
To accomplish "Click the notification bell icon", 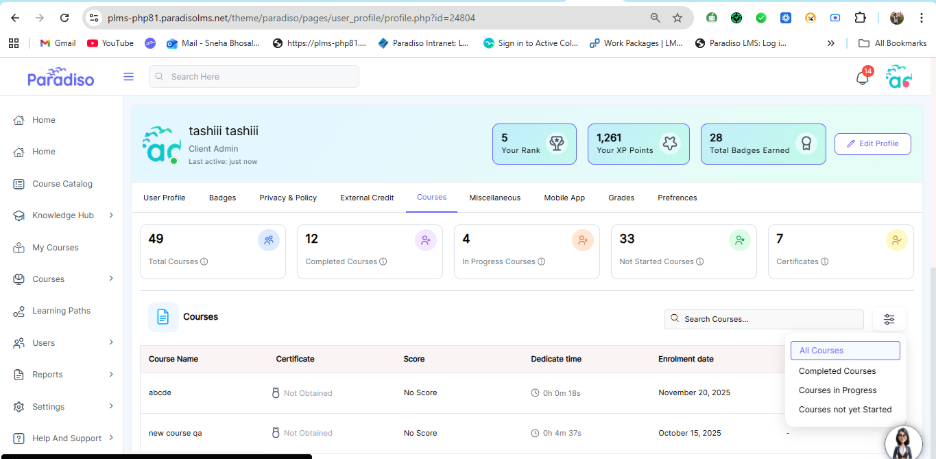I will pyautogui.click(x=862, y=78).
